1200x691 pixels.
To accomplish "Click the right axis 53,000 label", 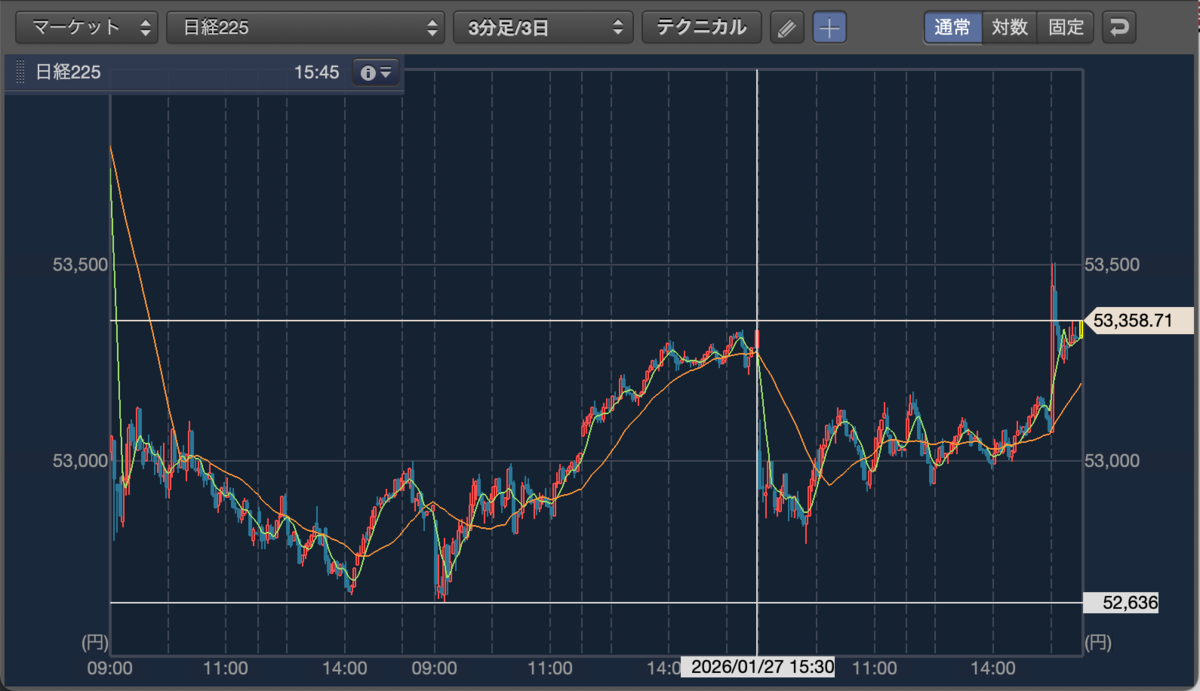I will click(x=1112, y=461).
